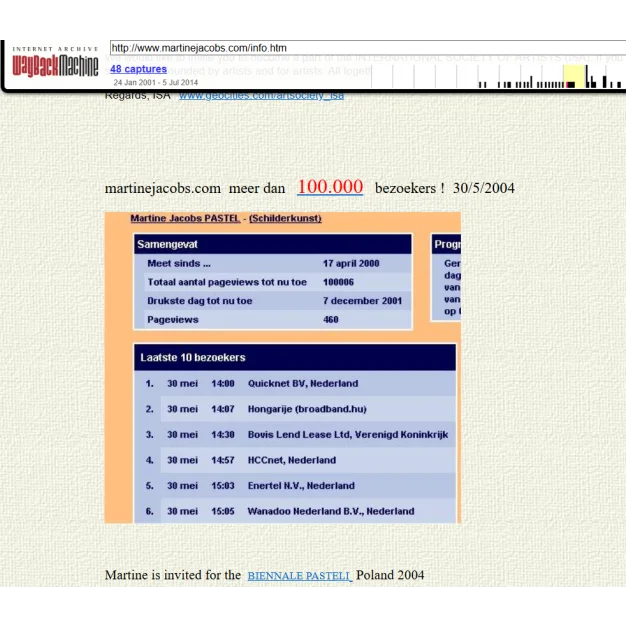
Task: Select the Hongarije (broadband.hu) visitor row
Action: [x=294, y=409]
